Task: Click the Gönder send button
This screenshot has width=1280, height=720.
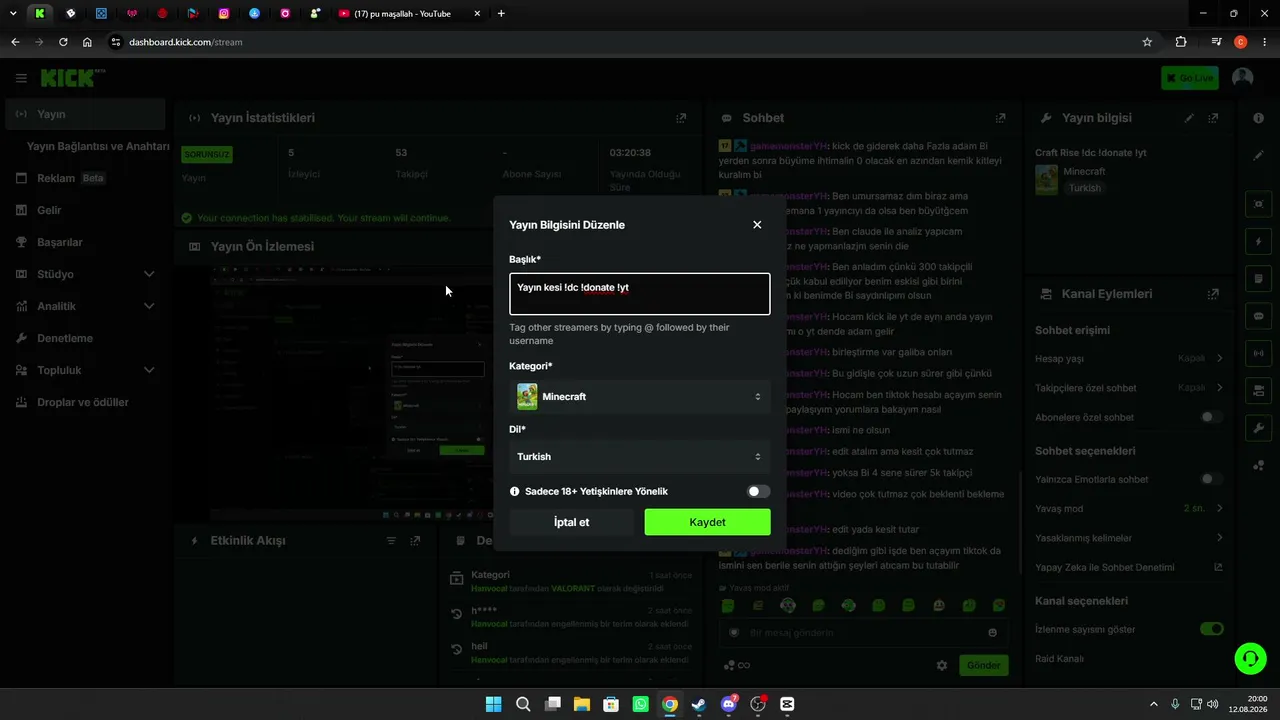Action: click(x=983, y=665)
